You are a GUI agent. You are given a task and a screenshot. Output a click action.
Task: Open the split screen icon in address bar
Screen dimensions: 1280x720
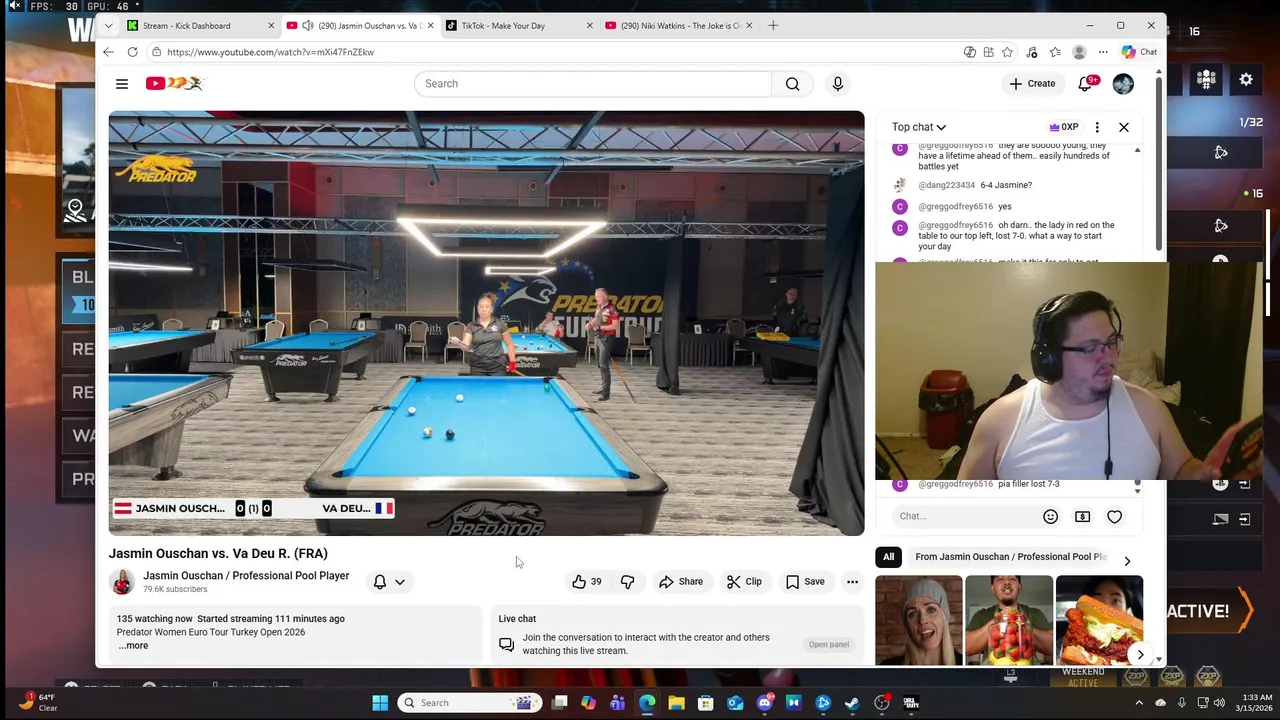click(988, 52)
